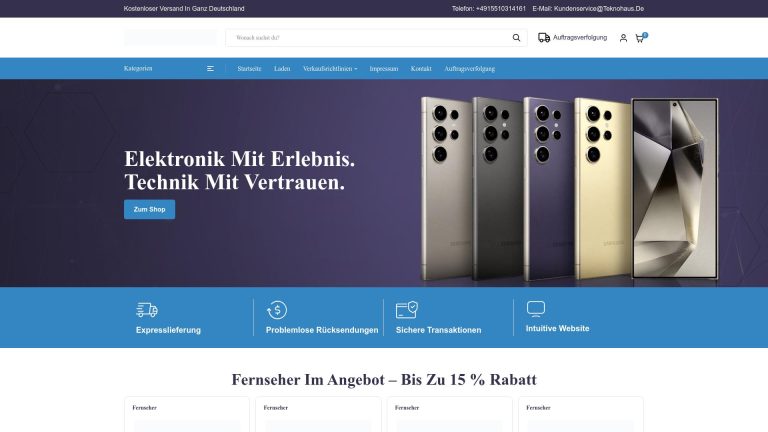This screenshot has width=768, height=432.
Task: Expand the Kategorien menu
Action: [138, 69]
